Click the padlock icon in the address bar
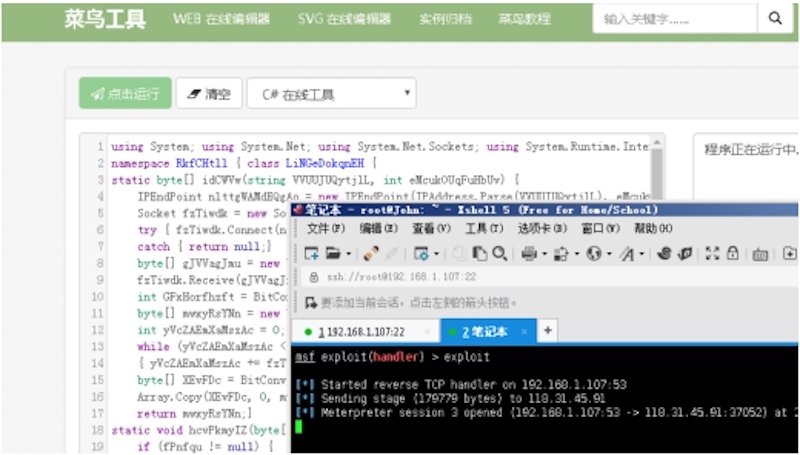800x455 pixels. (x=314, y=277)
